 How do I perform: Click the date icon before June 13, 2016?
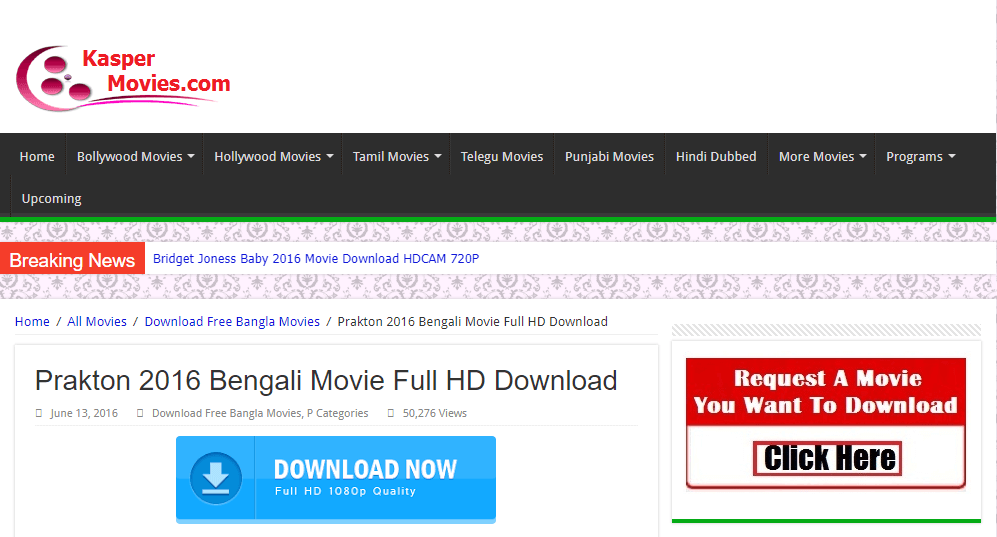(x=39, y=413)
